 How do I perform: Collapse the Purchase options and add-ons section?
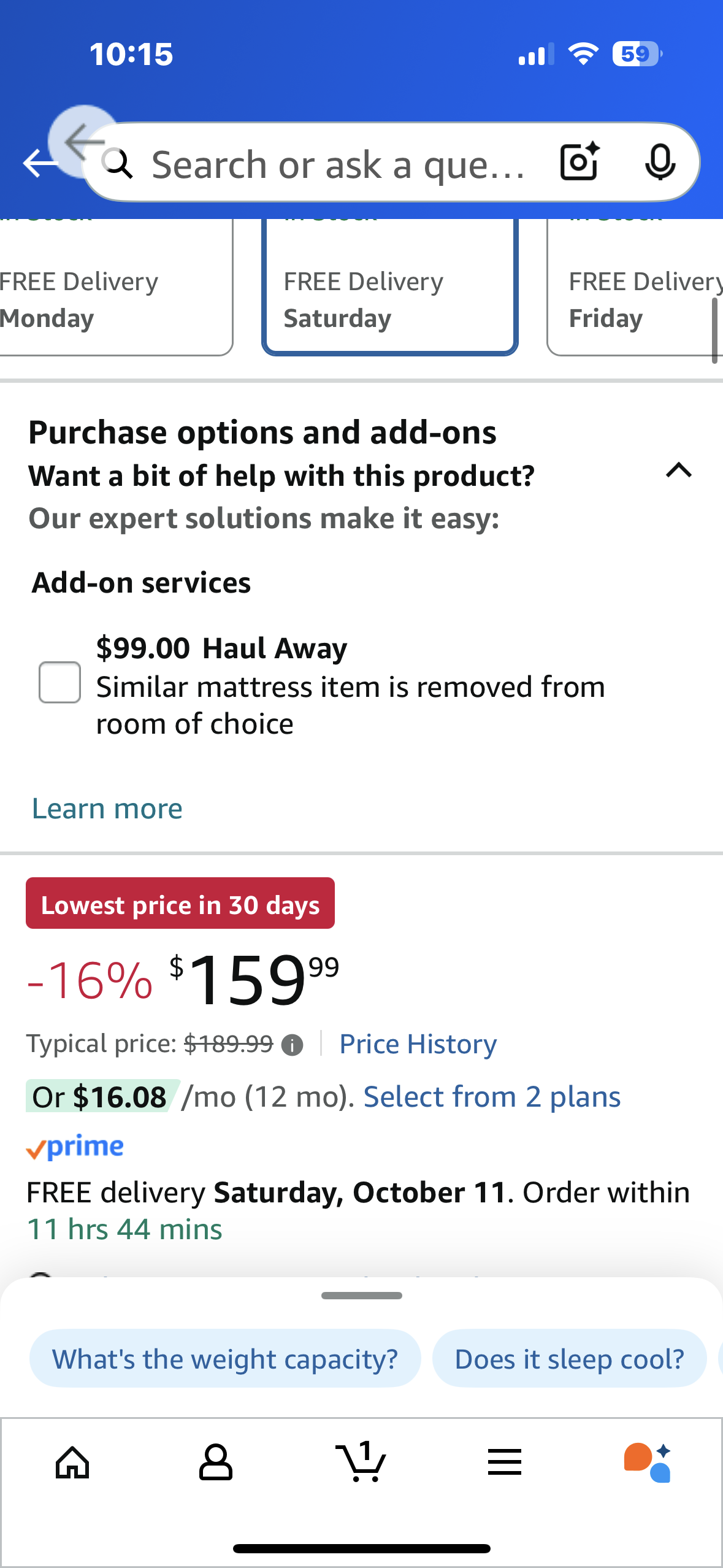click(679, 471)
